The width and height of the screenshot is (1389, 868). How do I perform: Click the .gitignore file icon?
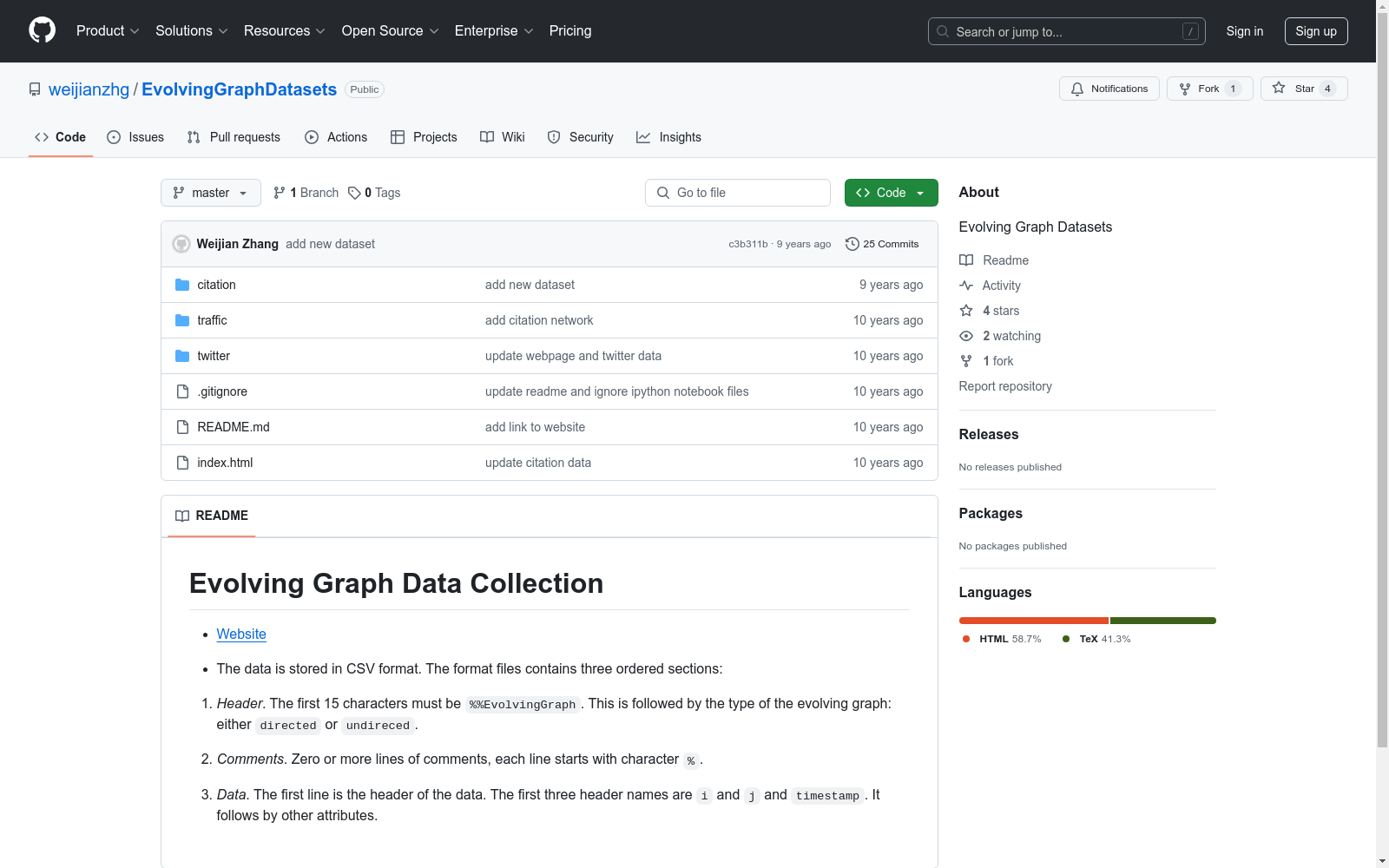click(x=182, y=391)
